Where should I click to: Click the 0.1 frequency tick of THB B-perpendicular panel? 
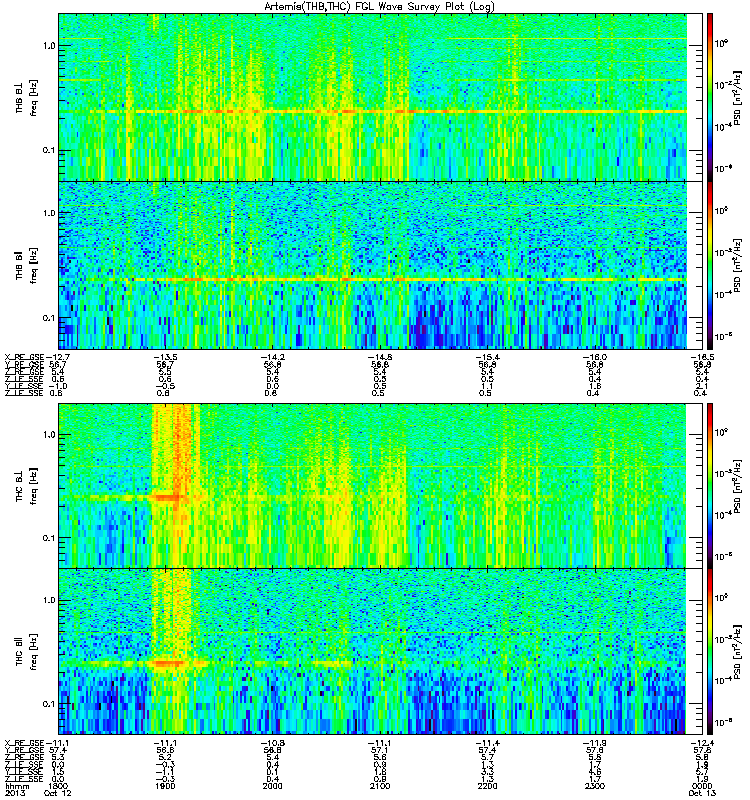tap(49, 151)
